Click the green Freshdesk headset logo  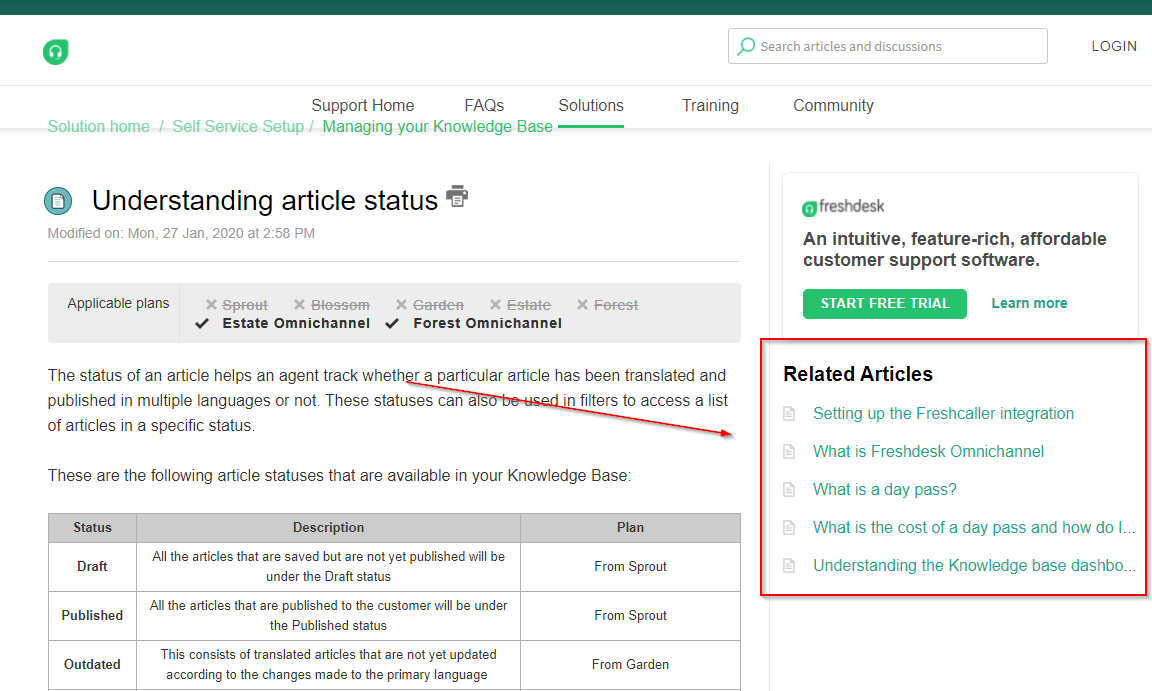pos(56,51)
